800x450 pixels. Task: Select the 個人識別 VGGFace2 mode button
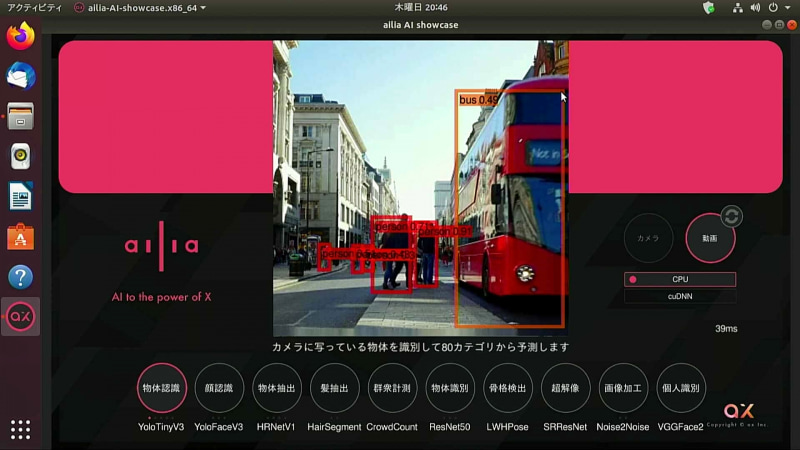click(681, 388)
